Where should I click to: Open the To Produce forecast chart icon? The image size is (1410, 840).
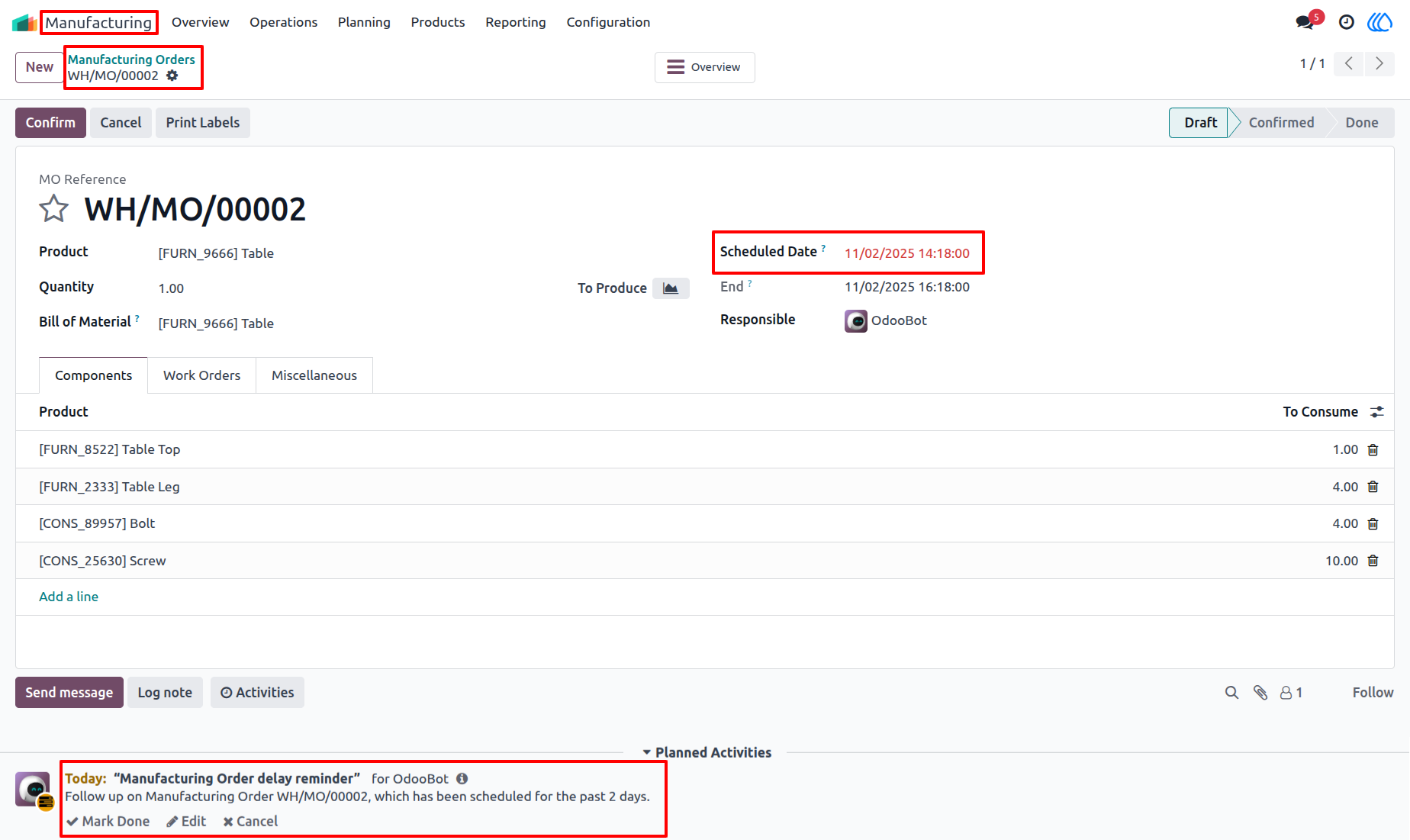tap(671, 288)
